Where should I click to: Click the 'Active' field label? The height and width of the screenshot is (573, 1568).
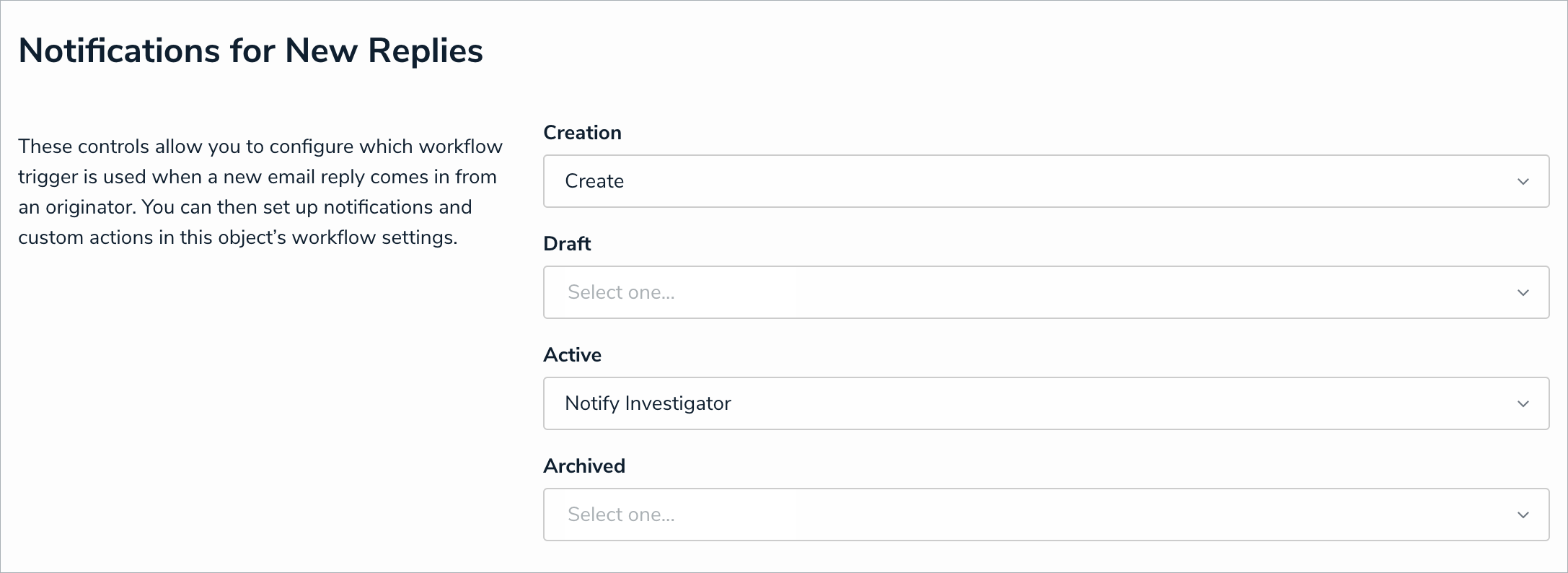coord(572,355)
